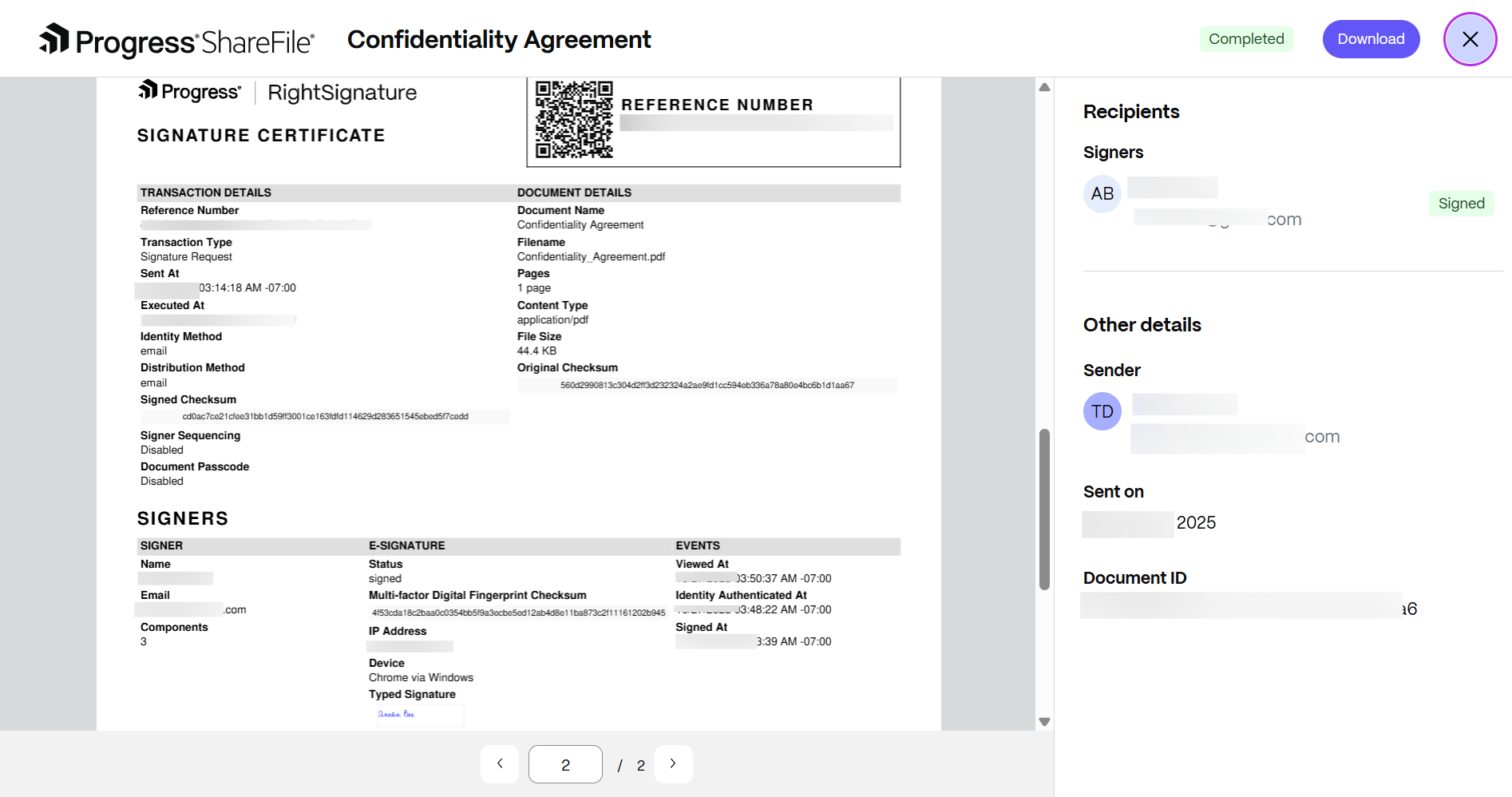Click the TD sender avatar
1512x797 pixels.
click(1102, 411)
